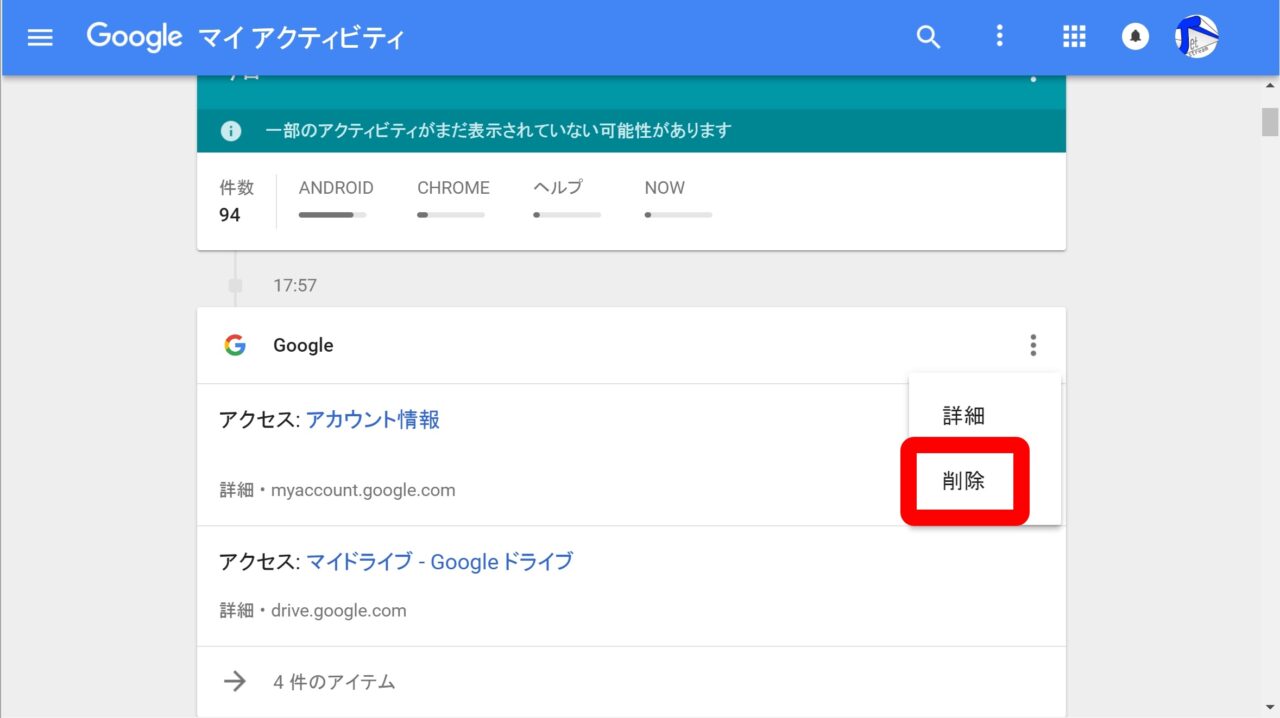Click the info icon in teal banner
This screenshot has width=1280, height=718.
coord(231,131)
